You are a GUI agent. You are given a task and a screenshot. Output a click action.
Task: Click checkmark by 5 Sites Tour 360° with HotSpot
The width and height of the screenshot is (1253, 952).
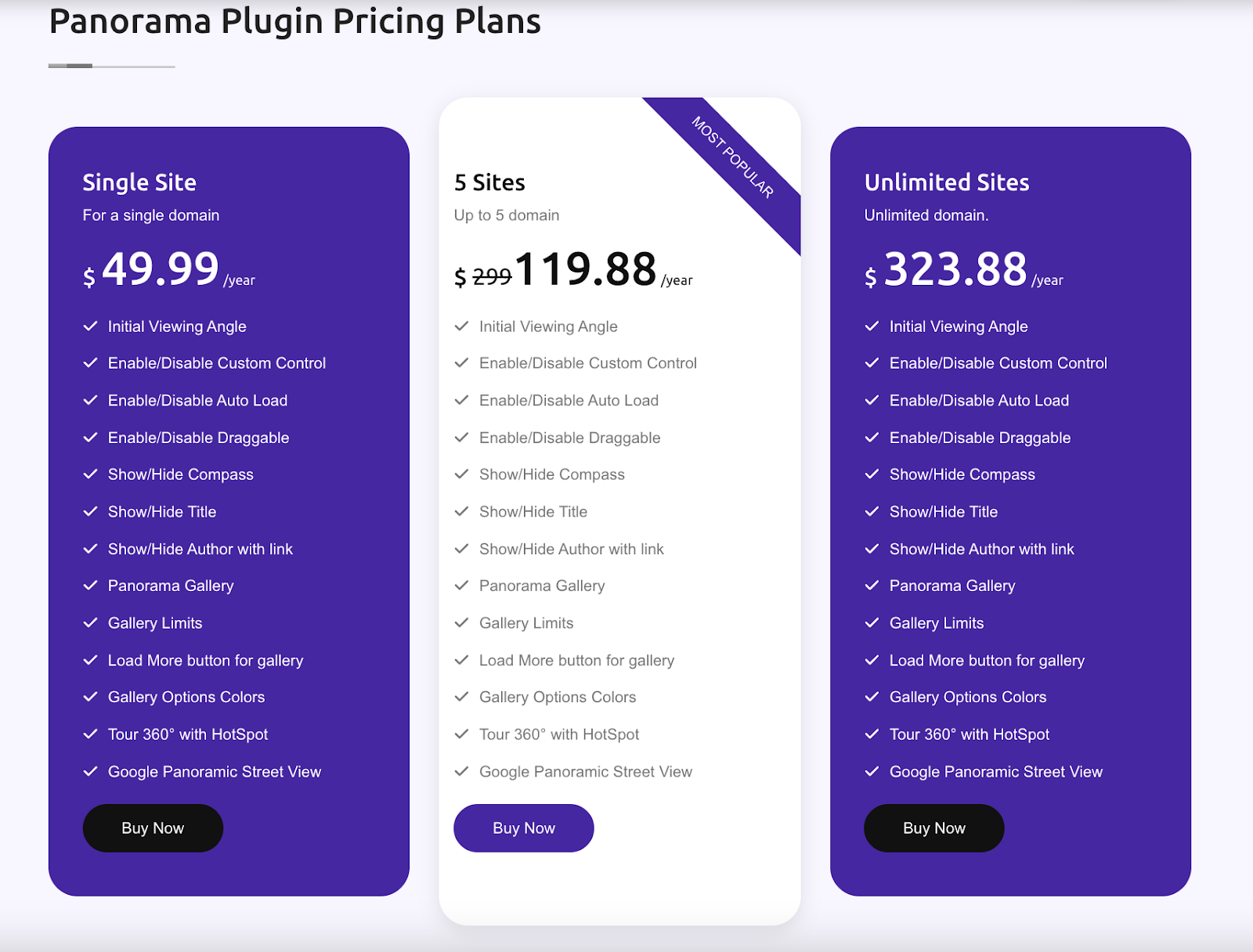pyautogui.click(x=461, y=734)
